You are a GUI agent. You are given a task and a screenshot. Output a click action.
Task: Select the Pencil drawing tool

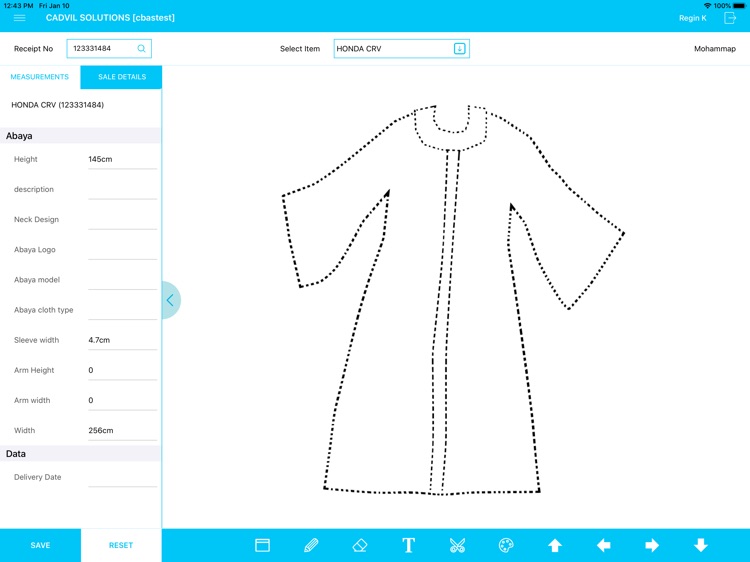click(x=311, y=545)
